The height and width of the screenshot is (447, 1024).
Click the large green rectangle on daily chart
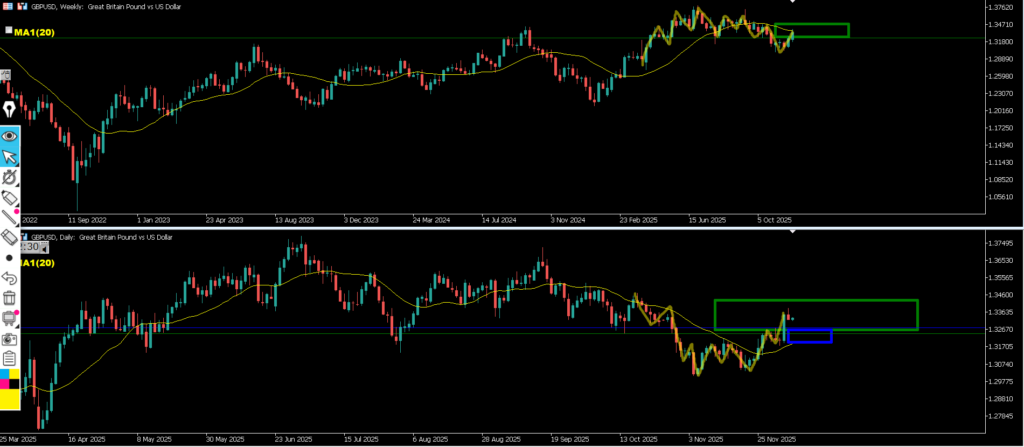click(x=816, y=301)
